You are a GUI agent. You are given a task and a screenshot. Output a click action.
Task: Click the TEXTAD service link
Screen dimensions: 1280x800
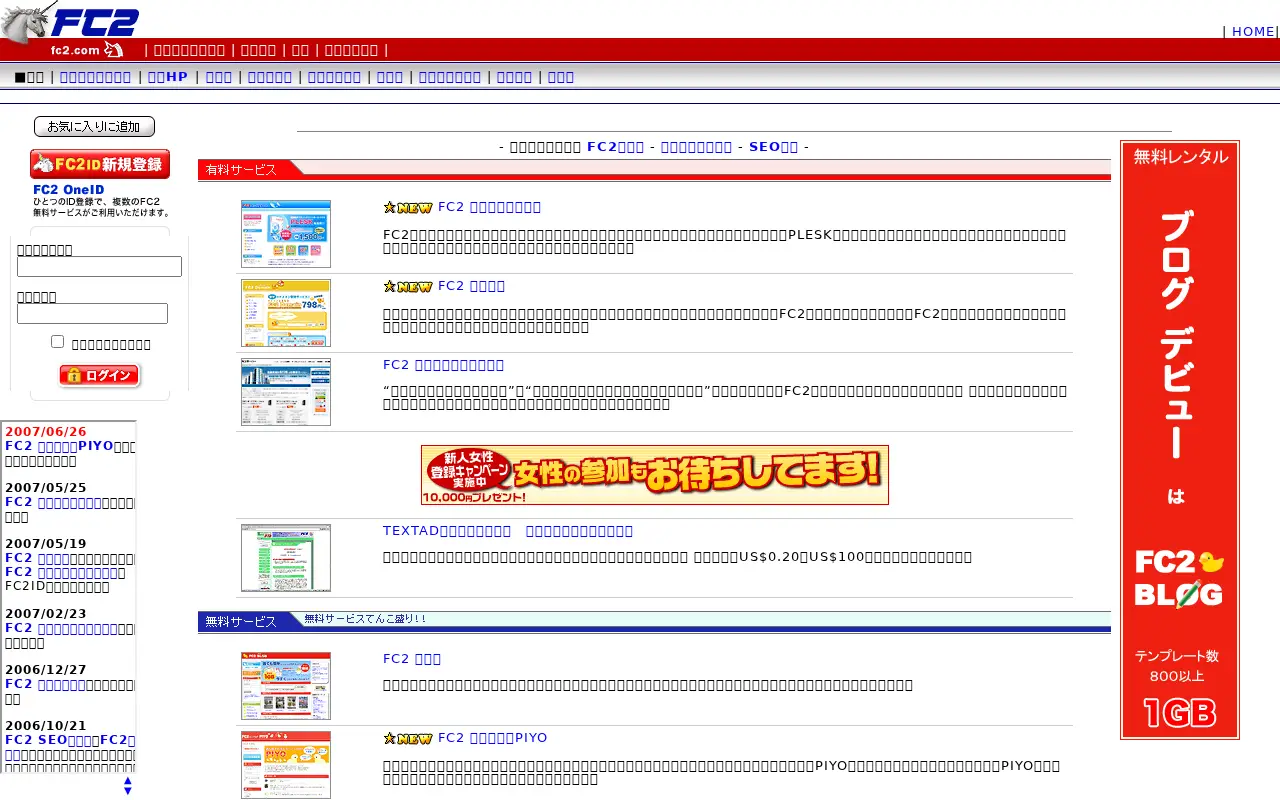[508, 531]
